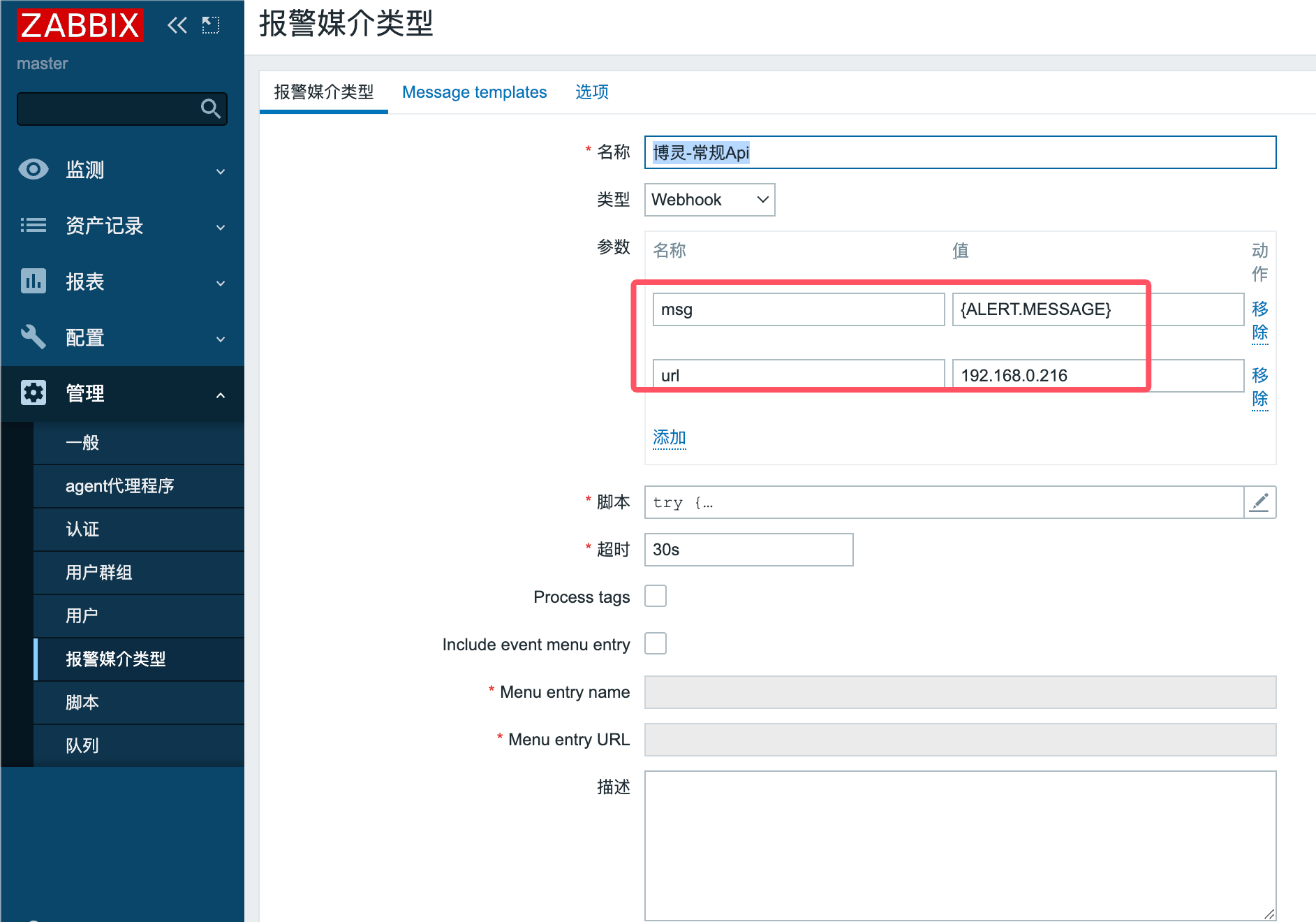The image size is (1316, 922).
Task: Click the gear icon for 管理
Action: pos(33,393)
